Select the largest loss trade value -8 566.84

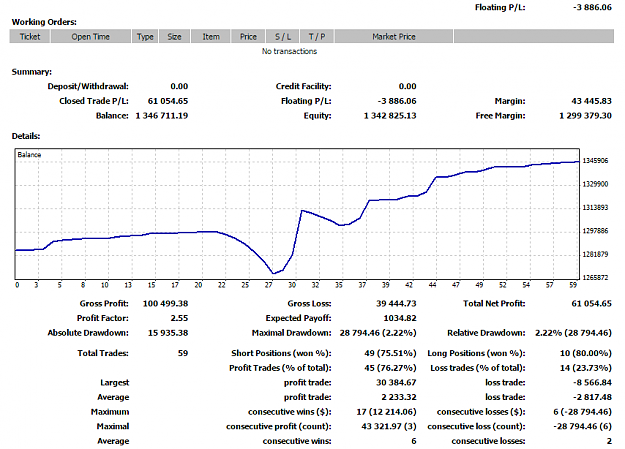[x=592, y=382]
